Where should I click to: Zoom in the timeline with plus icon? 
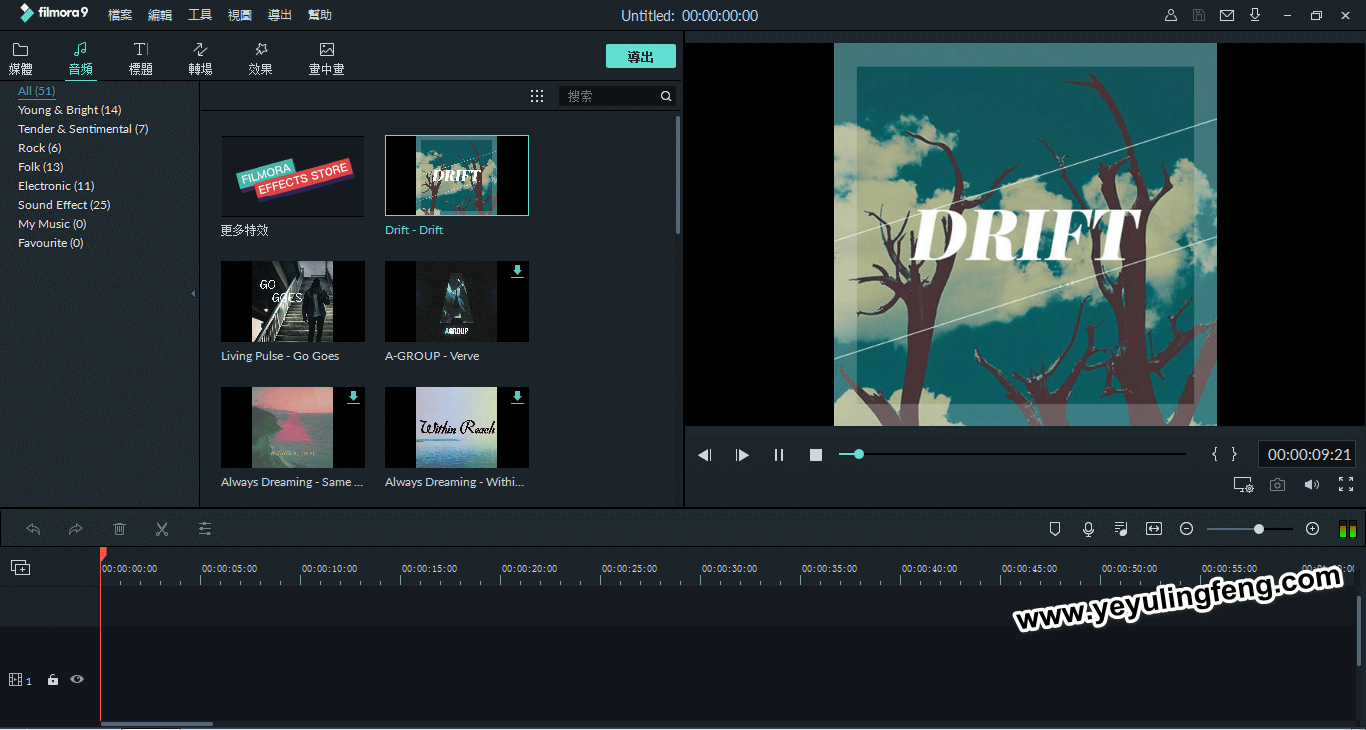pyautogui.click(x=1313, y=529)
